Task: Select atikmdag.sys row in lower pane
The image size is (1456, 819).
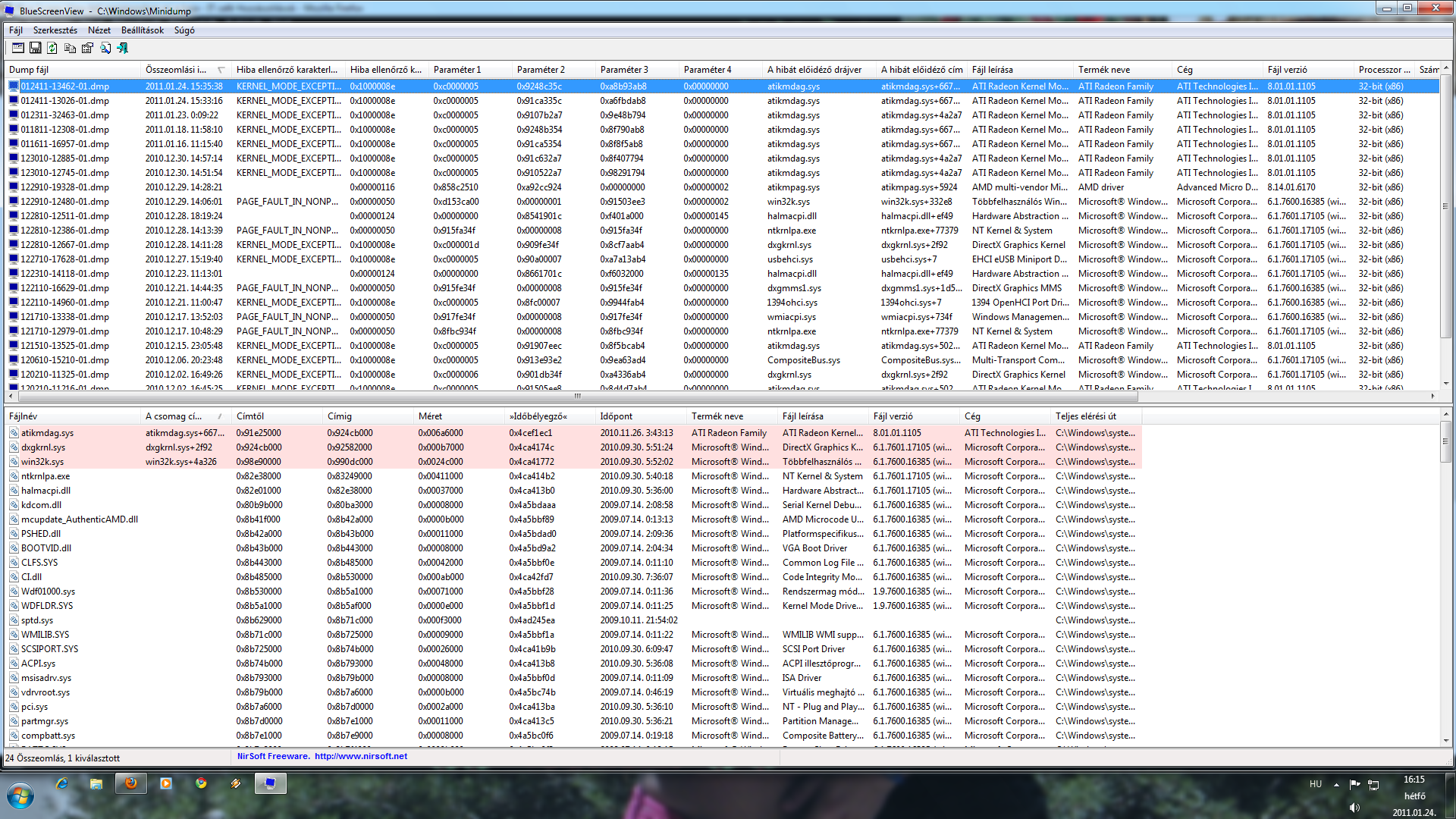Action: [573, 433]
